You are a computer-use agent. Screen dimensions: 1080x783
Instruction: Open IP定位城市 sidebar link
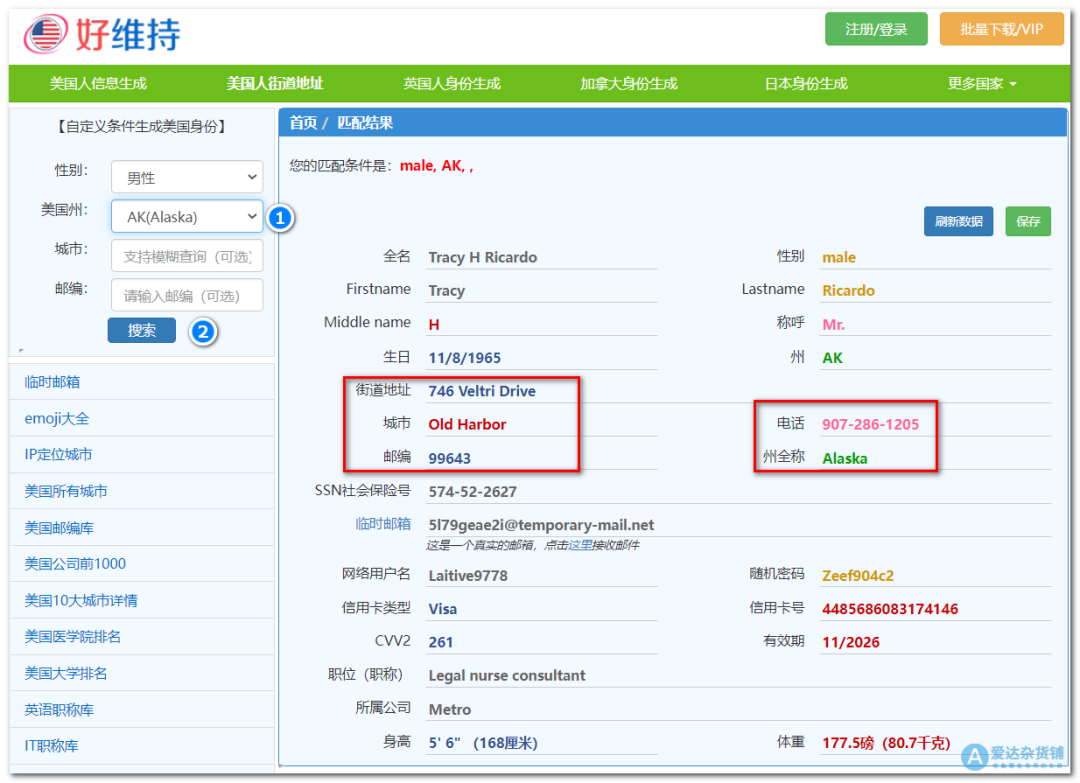click(x=58, y=455)
